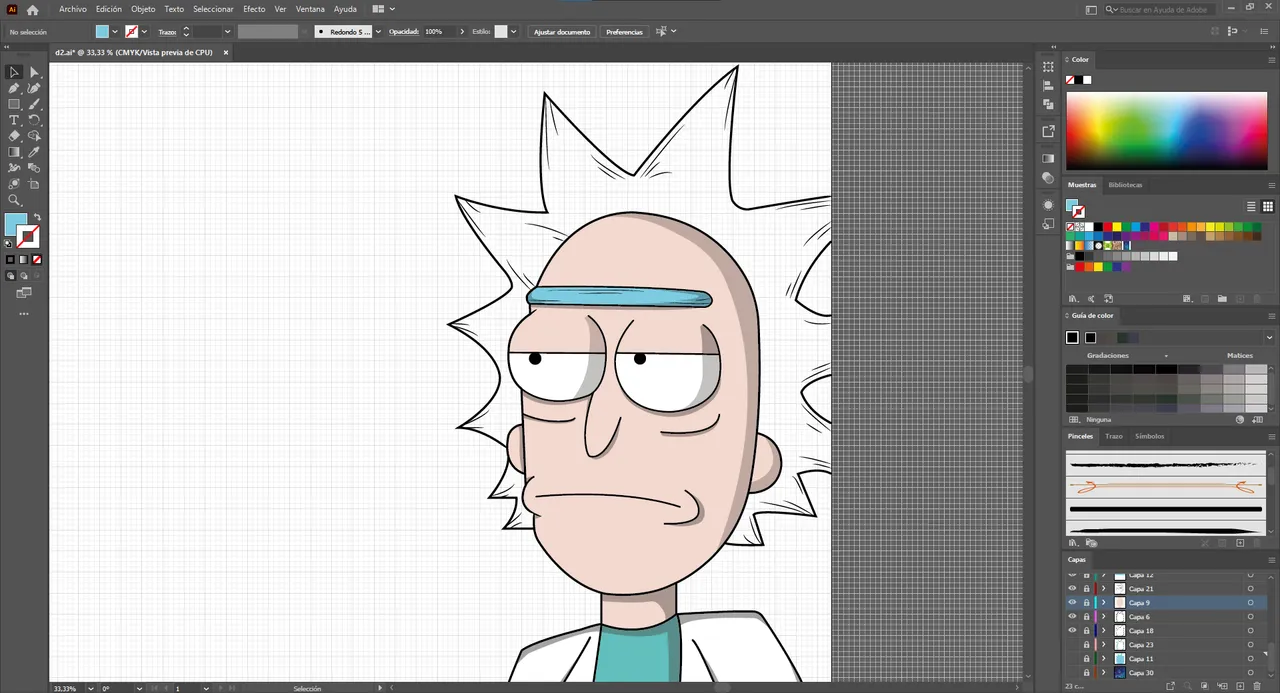
Task: Open the Estilo graphic style dropdown
Action: click(x=514, y=32)
